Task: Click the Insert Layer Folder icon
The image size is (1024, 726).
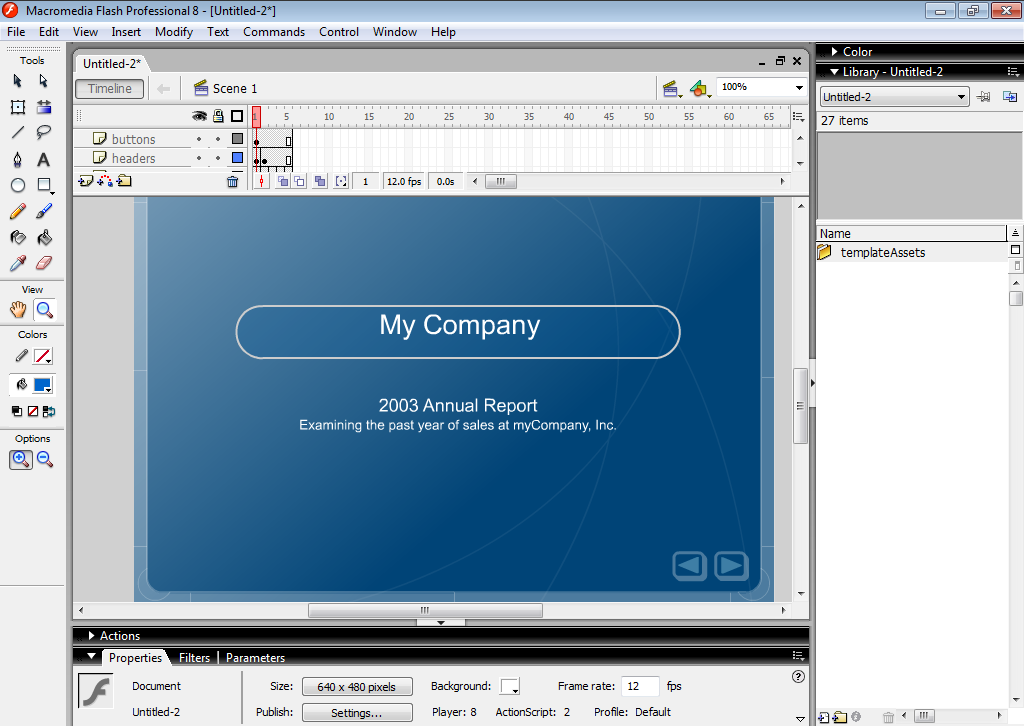Action: 124,181
